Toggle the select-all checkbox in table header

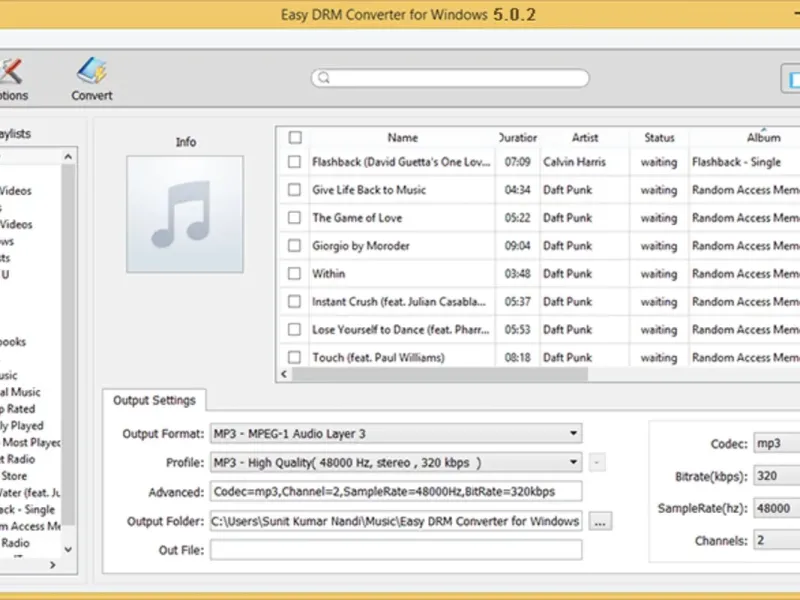coord(295,137)
